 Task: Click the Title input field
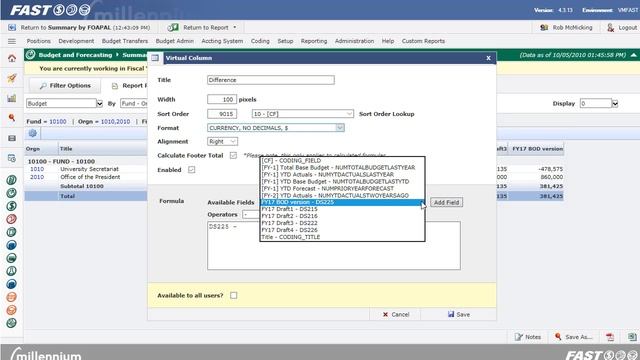(x=271, y=80)
